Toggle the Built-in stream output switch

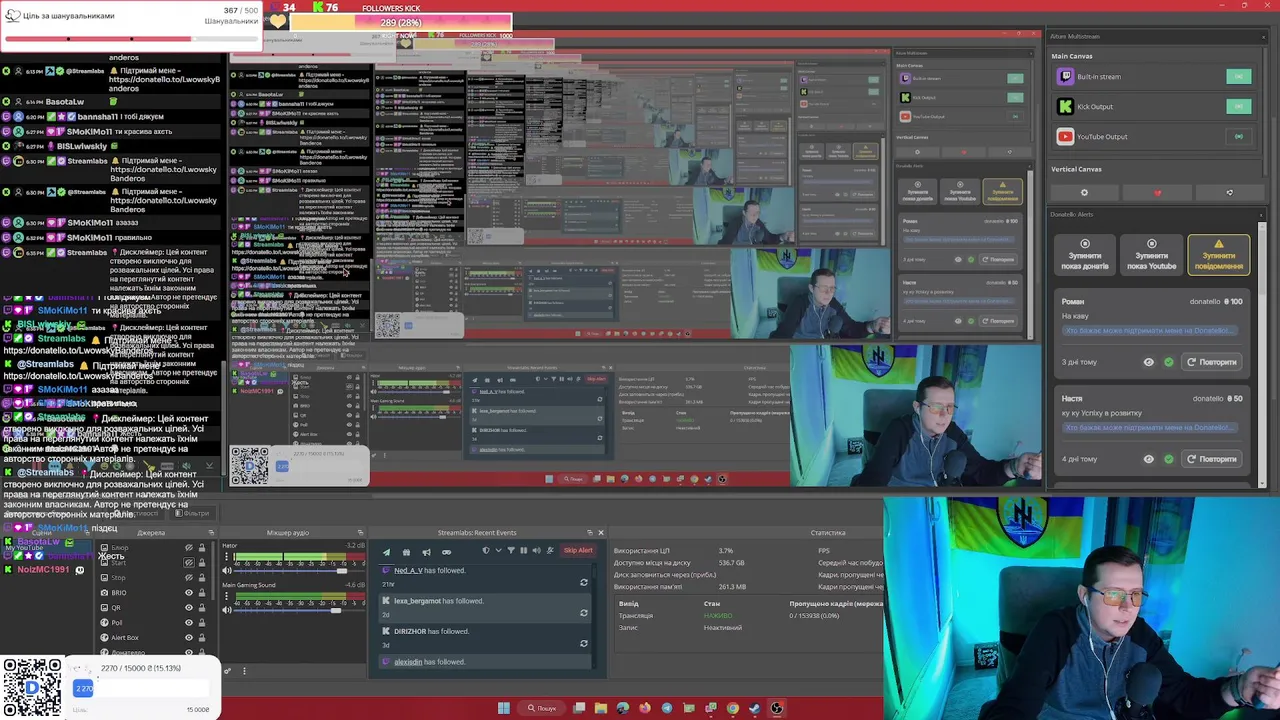click(1238, 77)
